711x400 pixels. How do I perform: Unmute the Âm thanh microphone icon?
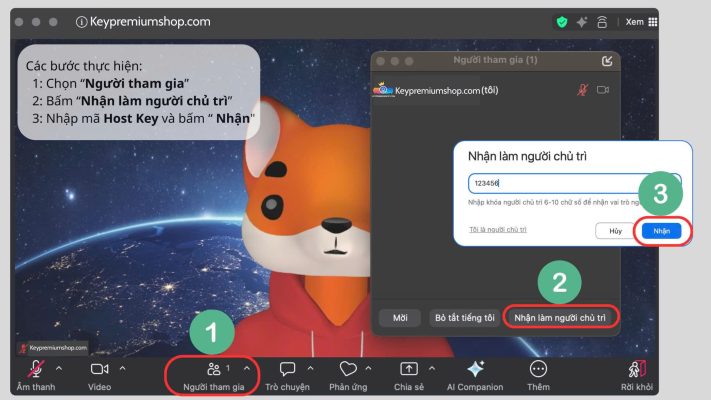click(36, 369)
